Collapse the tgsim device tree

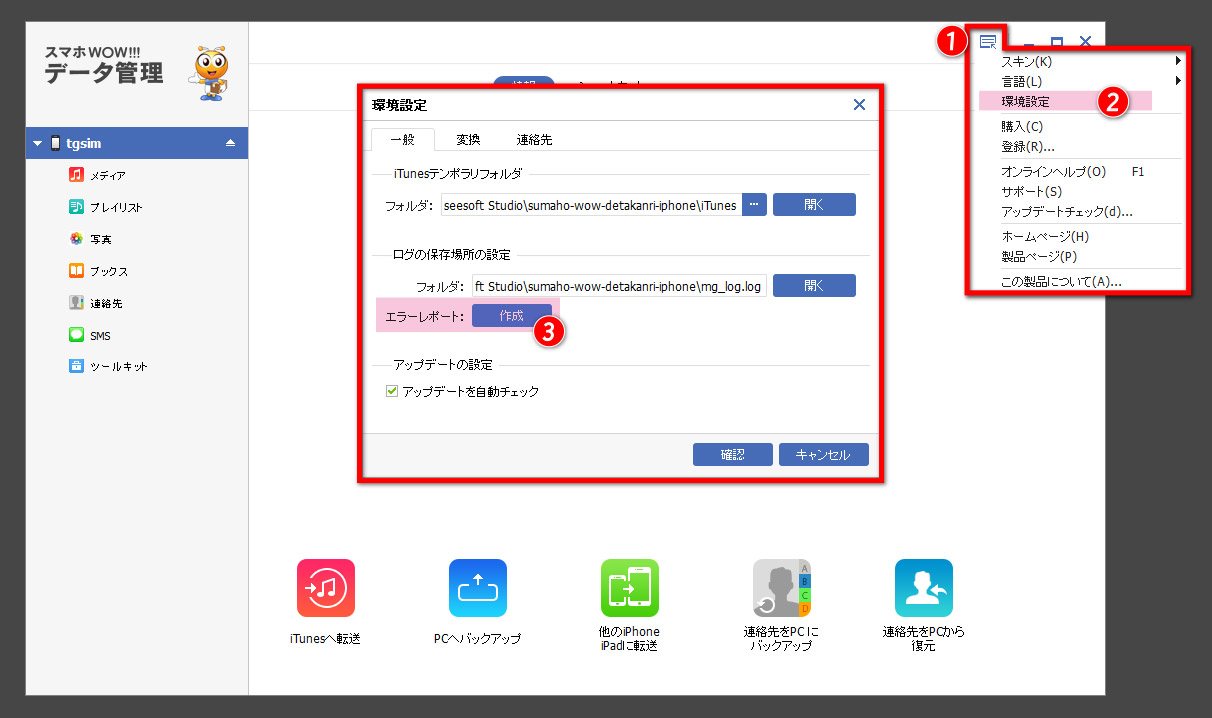pos(38,143)
